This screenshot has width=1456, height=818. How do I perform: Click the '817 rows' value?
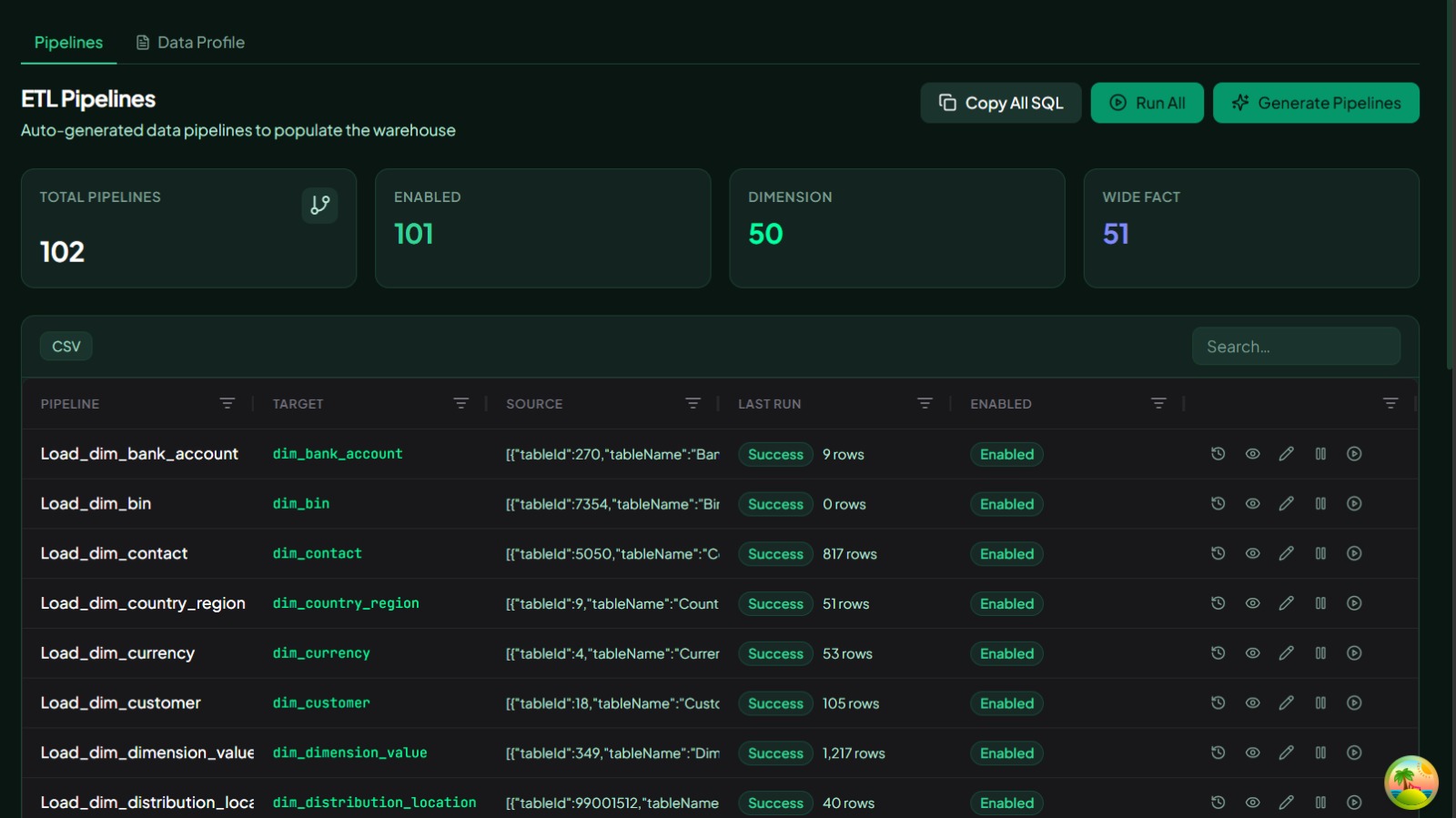[x=850, y=554]
